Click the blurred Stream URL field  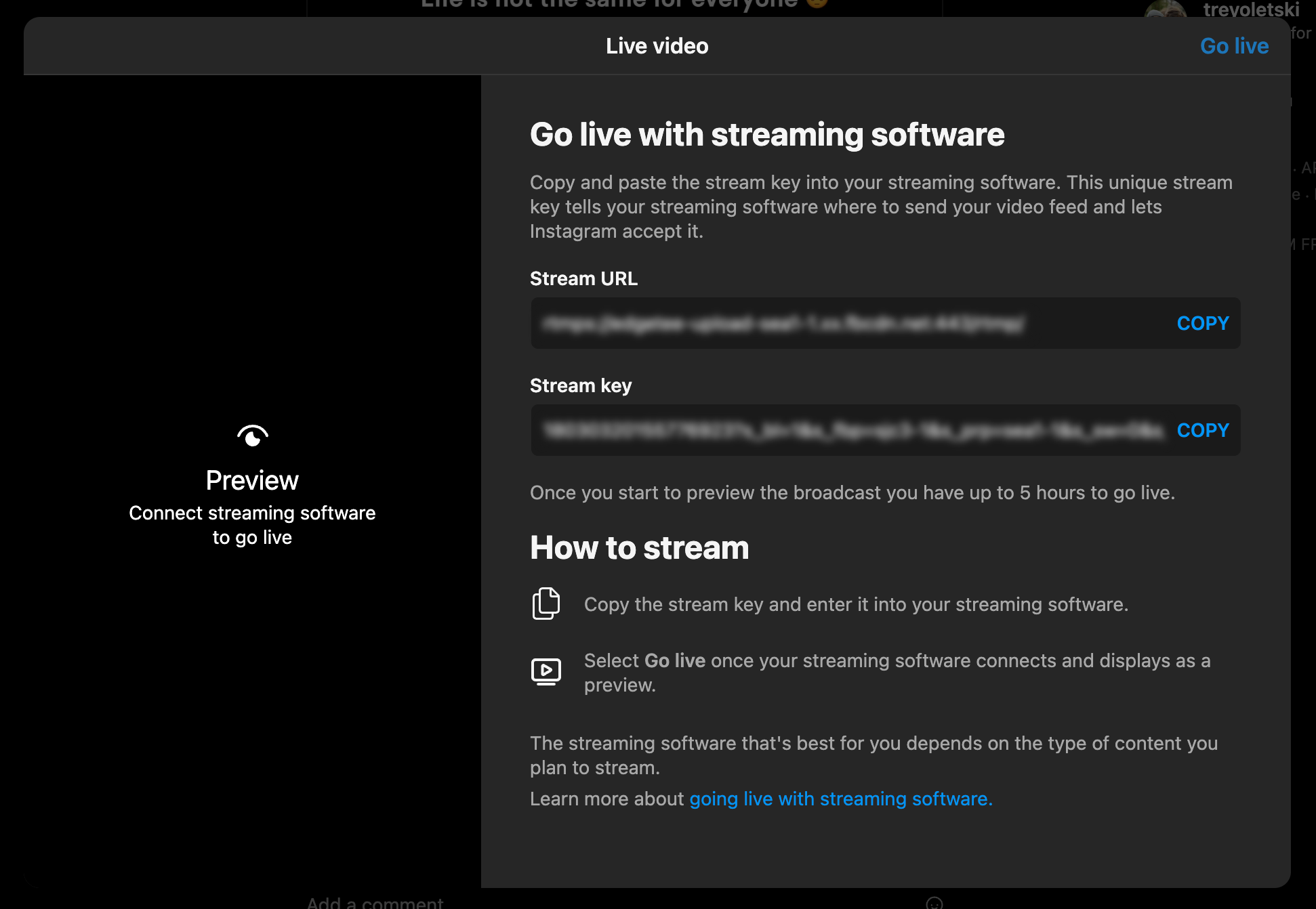click(783, 324)
